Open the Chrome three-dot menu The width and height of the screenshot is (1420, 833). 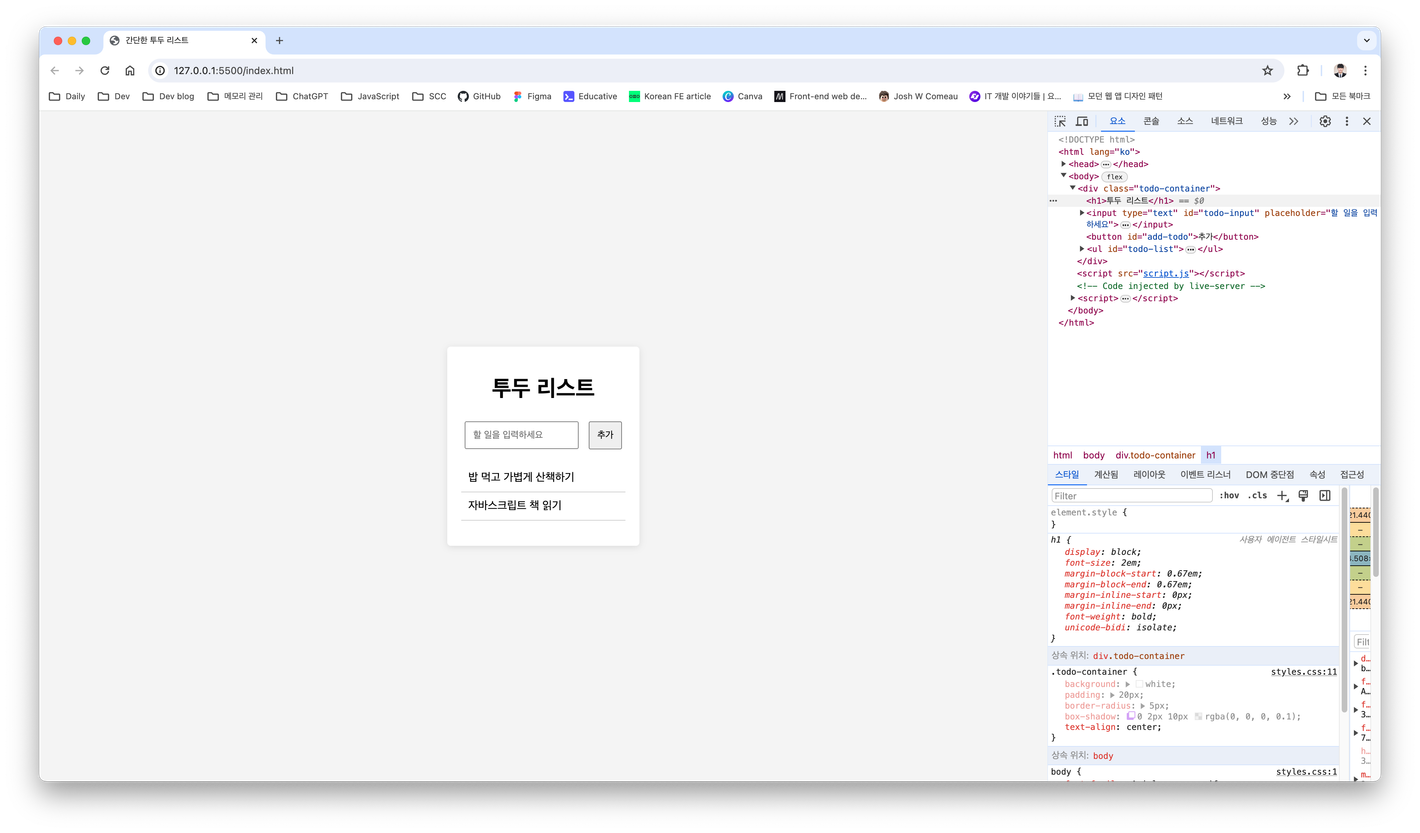1365,71
